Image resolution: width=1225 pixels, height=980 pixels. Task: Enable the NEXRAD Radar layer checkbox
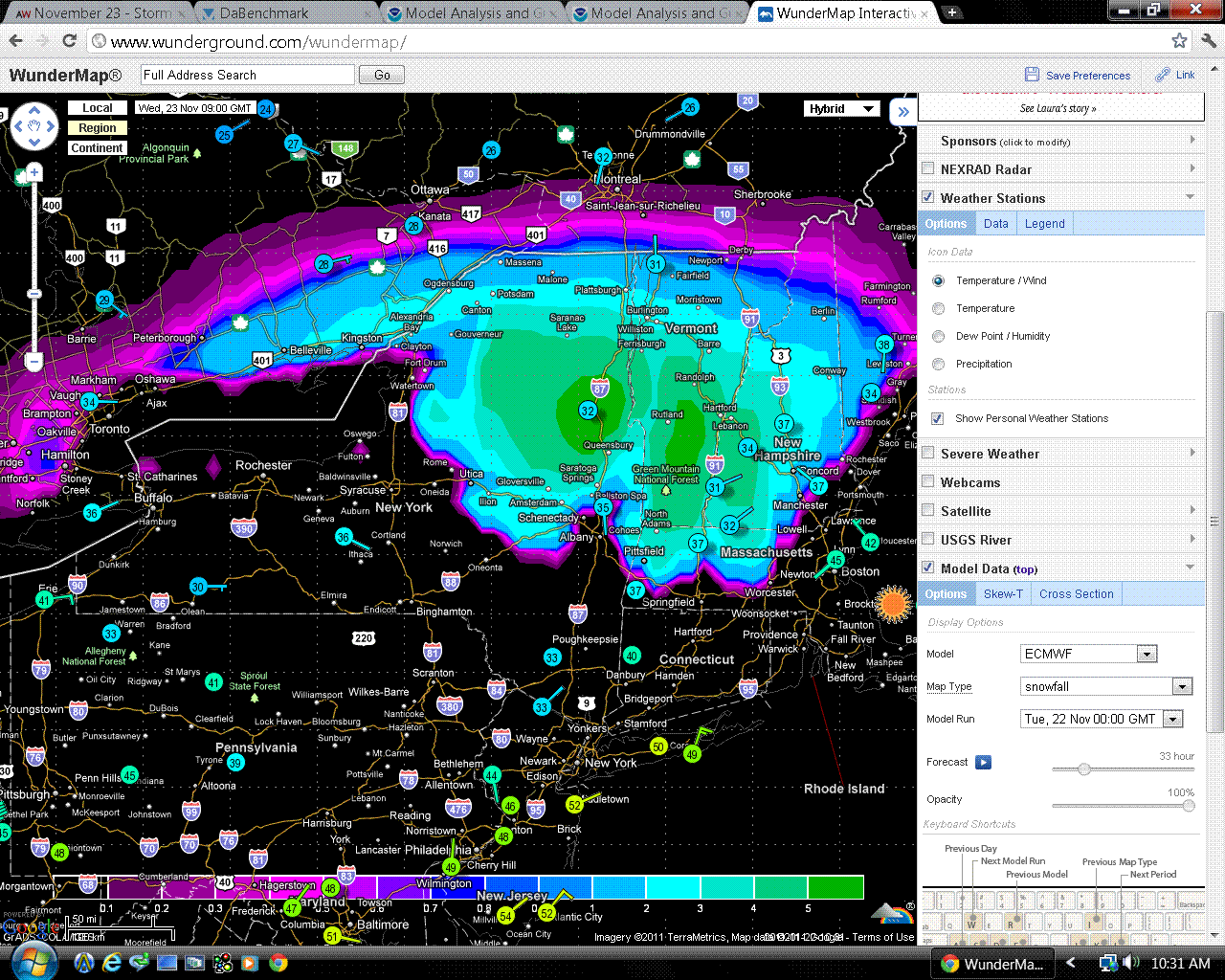coord(927,168)
